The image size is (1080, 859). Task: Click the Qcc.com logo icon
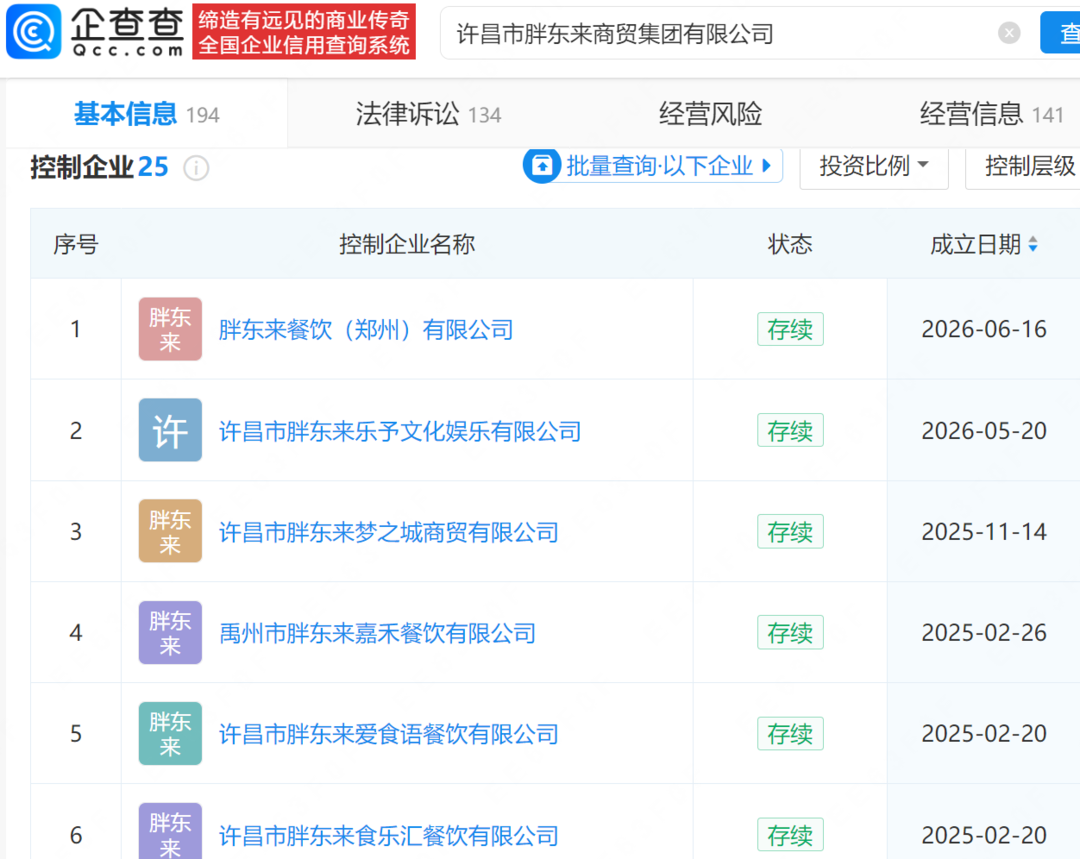click(34, 32)
